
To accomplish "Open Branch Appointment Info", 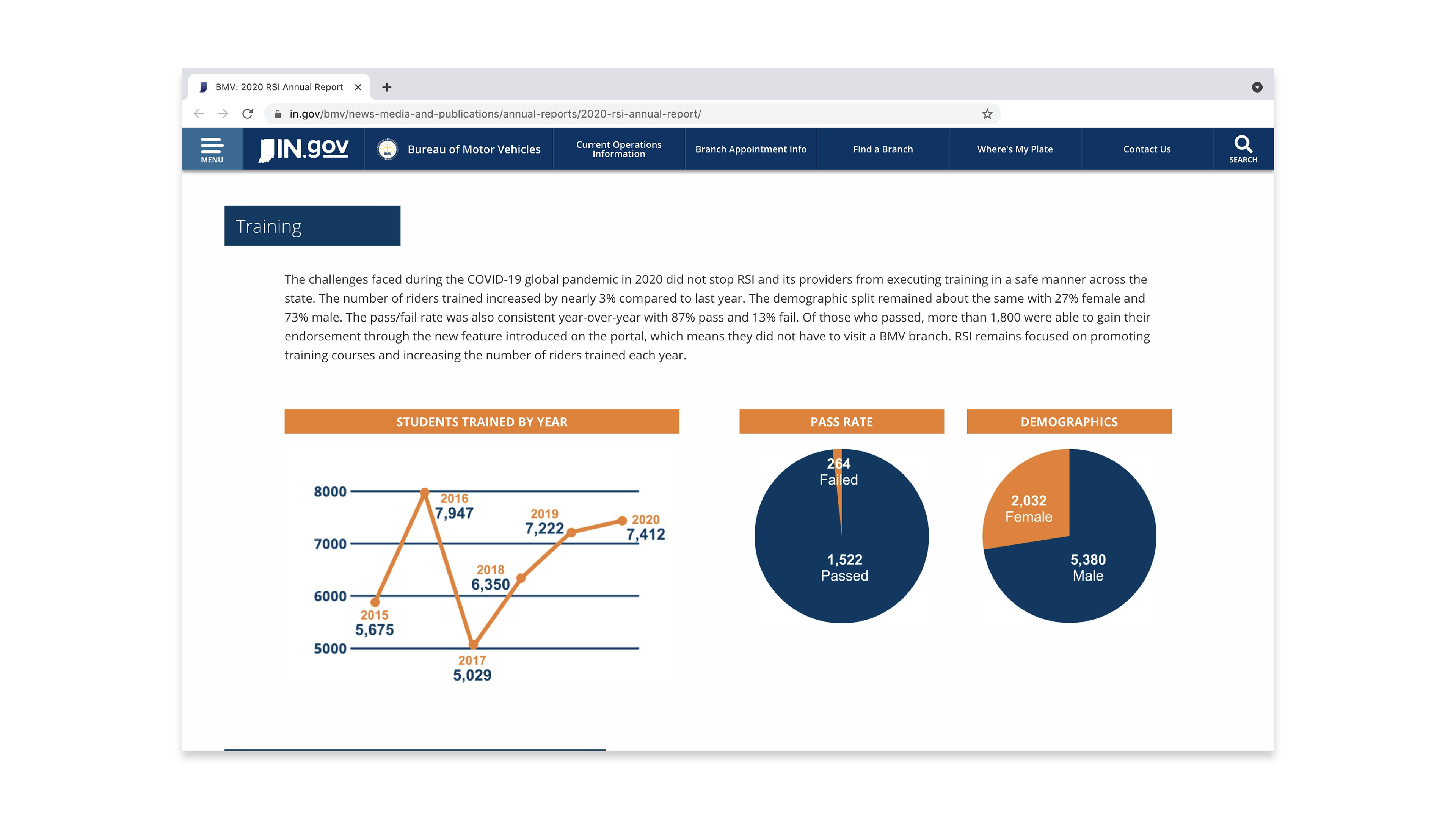I will (x=751, y=149).
